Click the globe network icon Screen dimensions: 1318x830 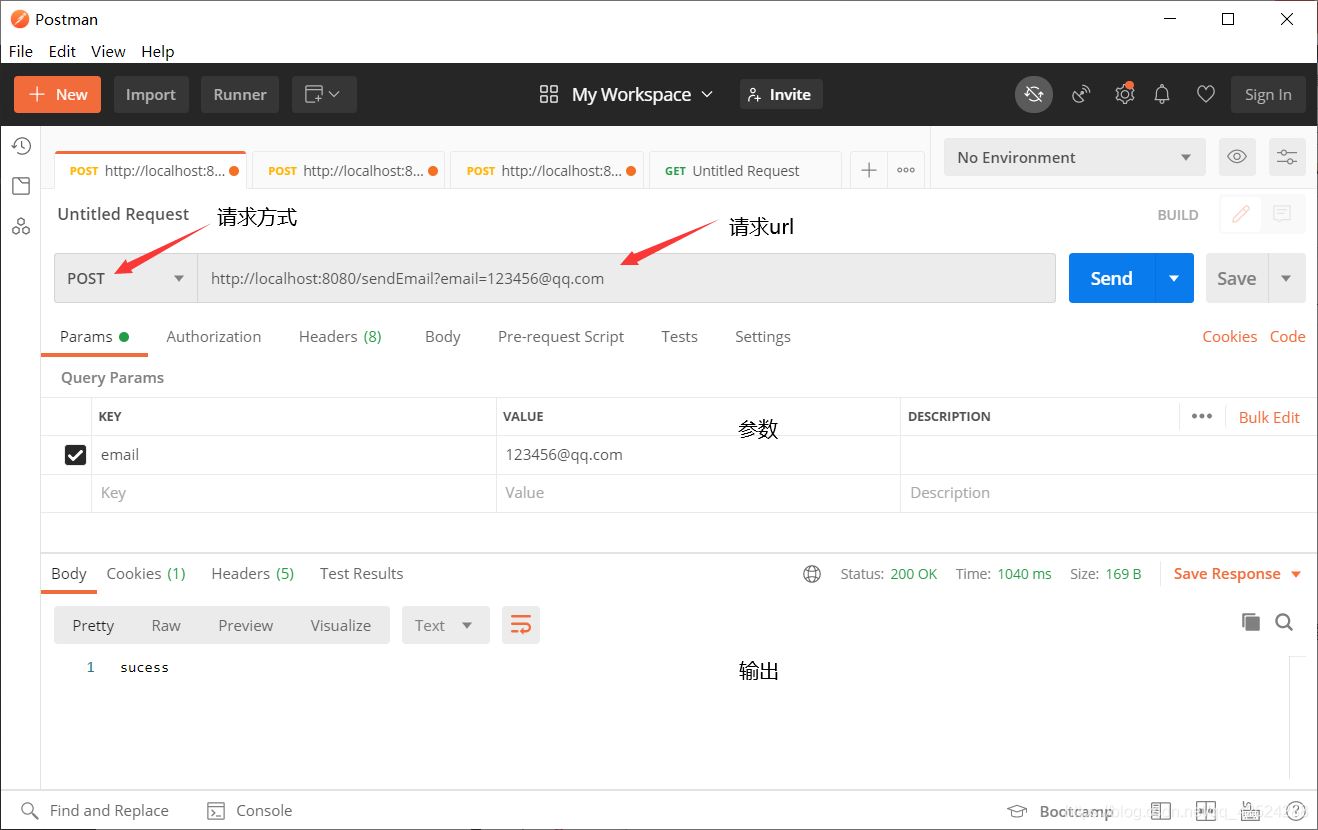coord(812,574)
